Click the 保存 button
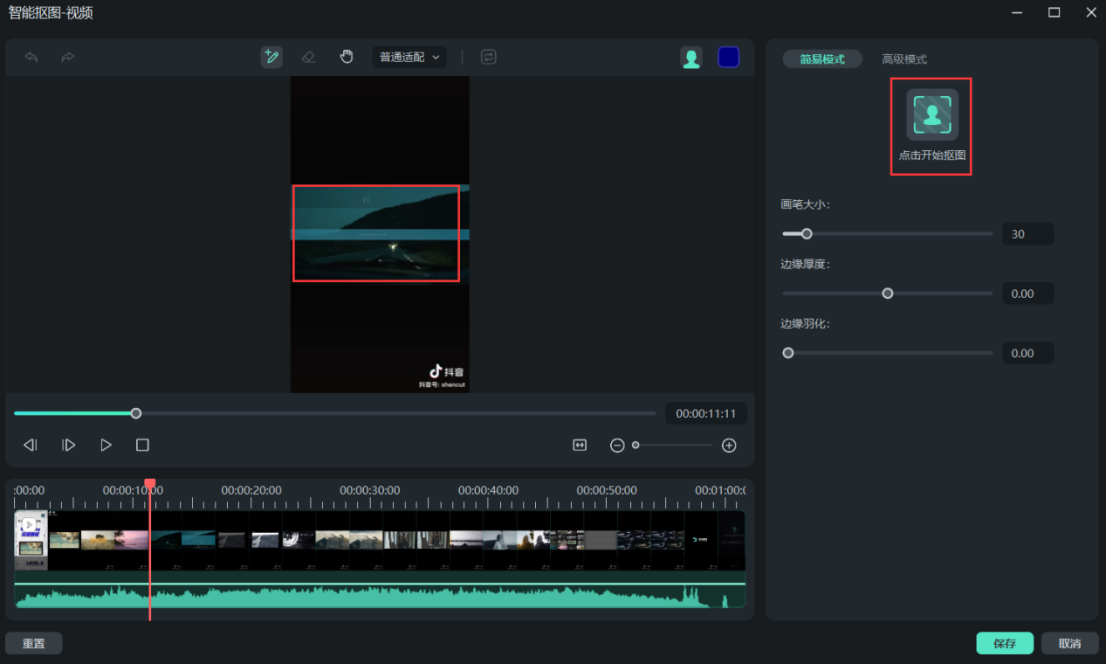 tap(1005, 643)
